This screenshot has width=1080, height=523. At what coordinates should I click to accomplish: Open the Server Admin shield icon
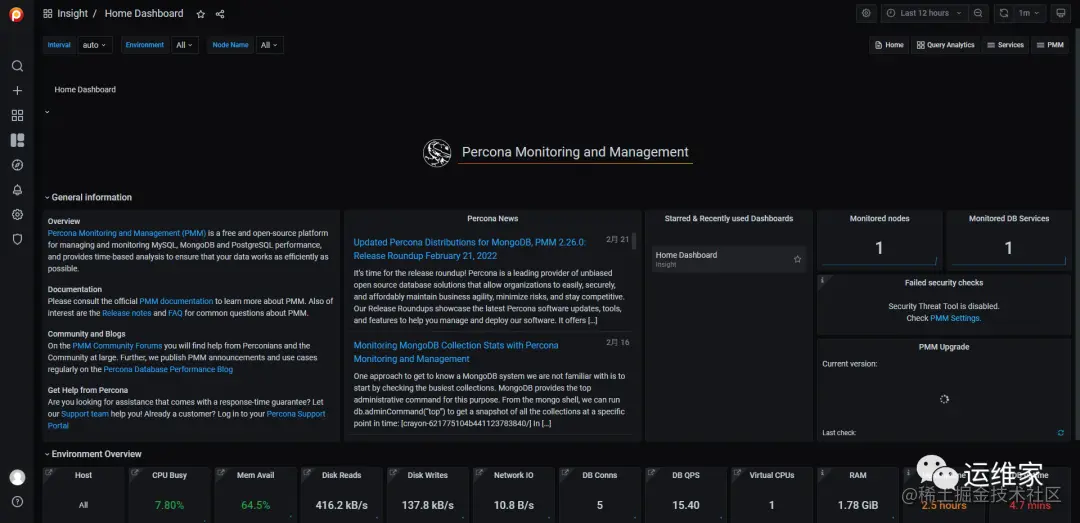pyautogui.click(x=17, y=239)
